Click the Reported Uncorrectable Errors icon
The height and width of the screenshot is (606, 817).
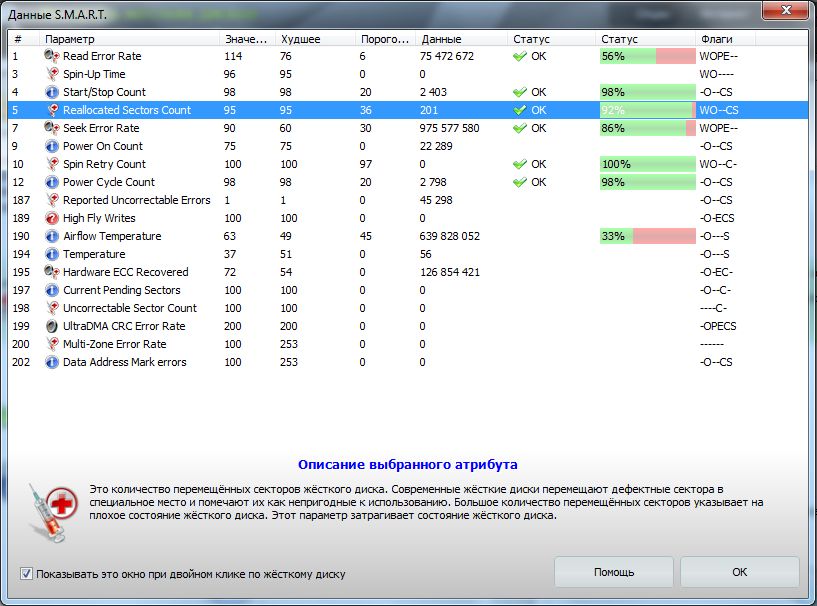(52, 200)
